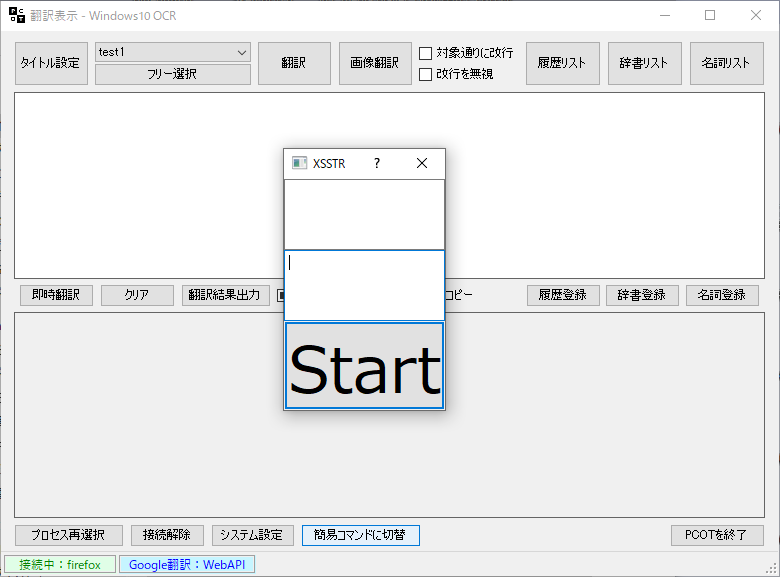Minimize the 翻訳表示 window

[x=665, y=15]
